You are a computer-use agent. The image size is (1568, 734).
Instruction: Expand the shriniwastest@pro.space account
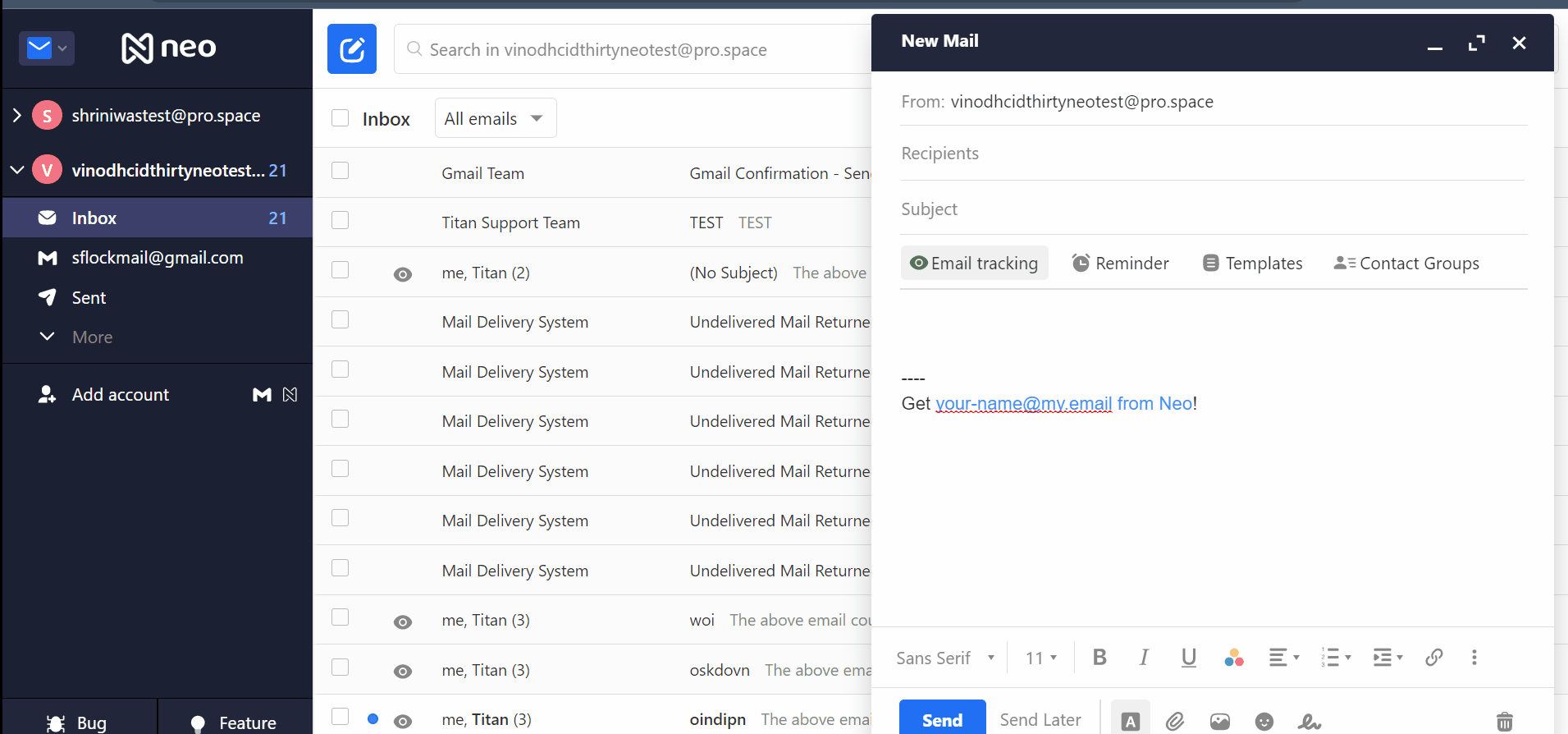point(17,116)
